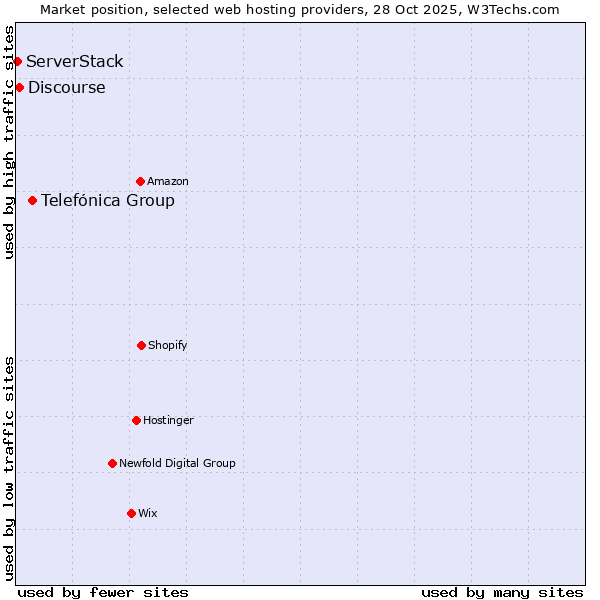Screen dimensions: 600x600
Task: Select the Newfold Digital Group red marker
Action: click(x=112, y=464)
